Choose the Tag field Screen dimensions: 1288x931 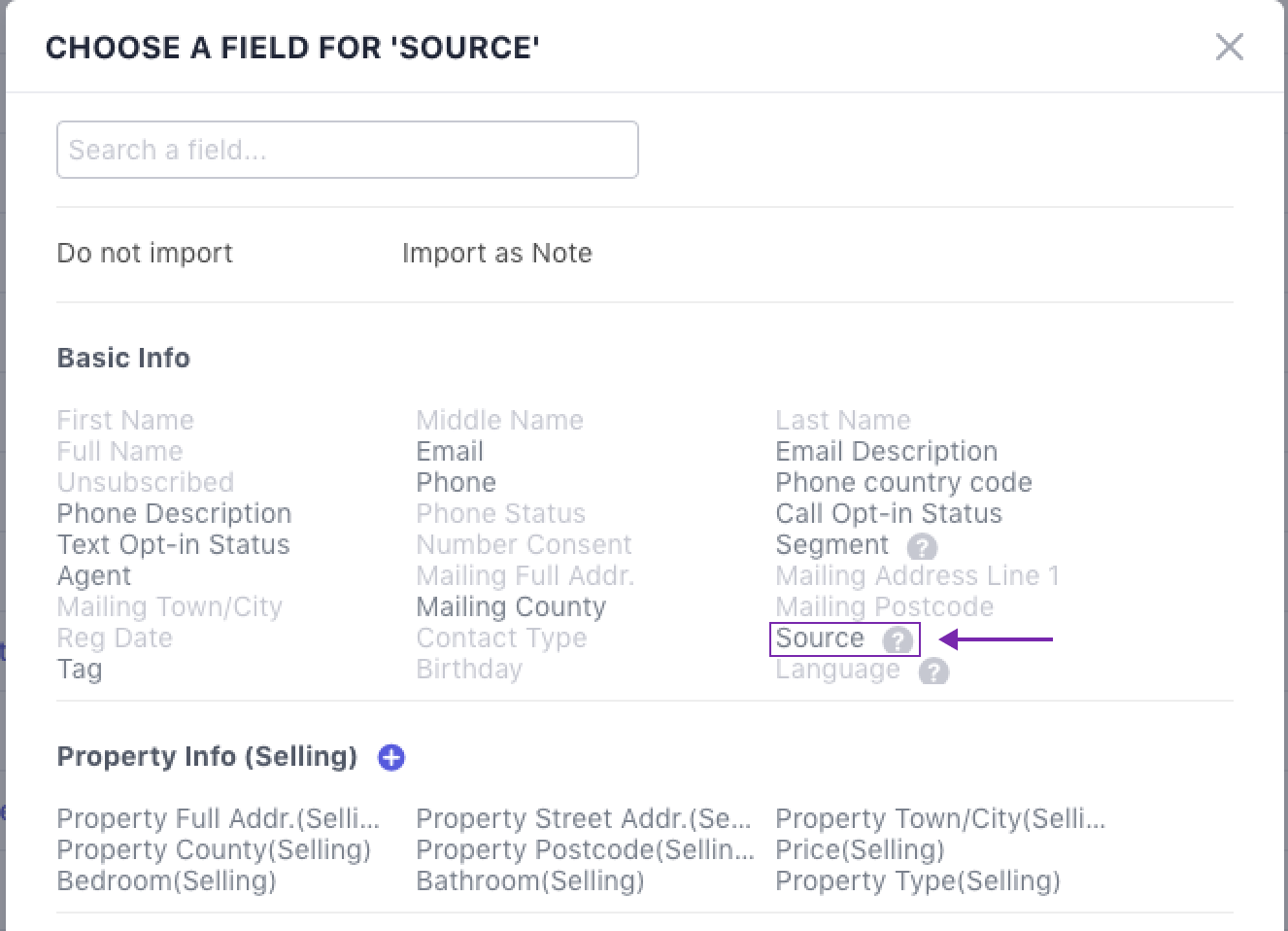pos(80,669)
